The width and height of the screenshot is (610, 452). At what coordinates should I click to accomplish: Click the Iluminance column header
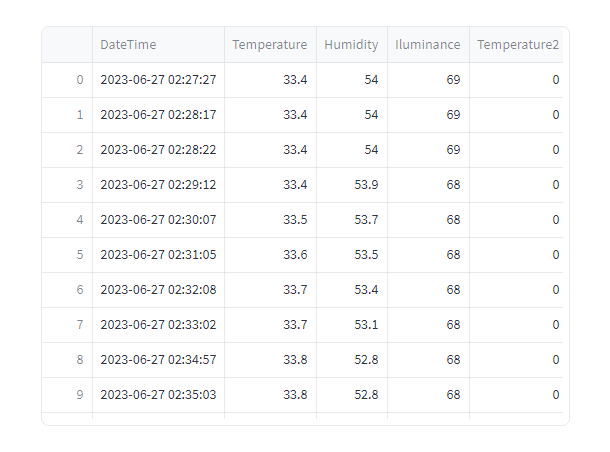(428, 45)
